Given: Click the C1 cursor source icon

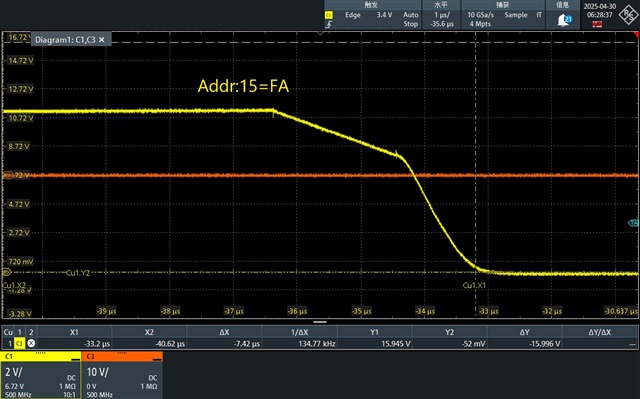Looking at the screenshot, I should point(19,344).
